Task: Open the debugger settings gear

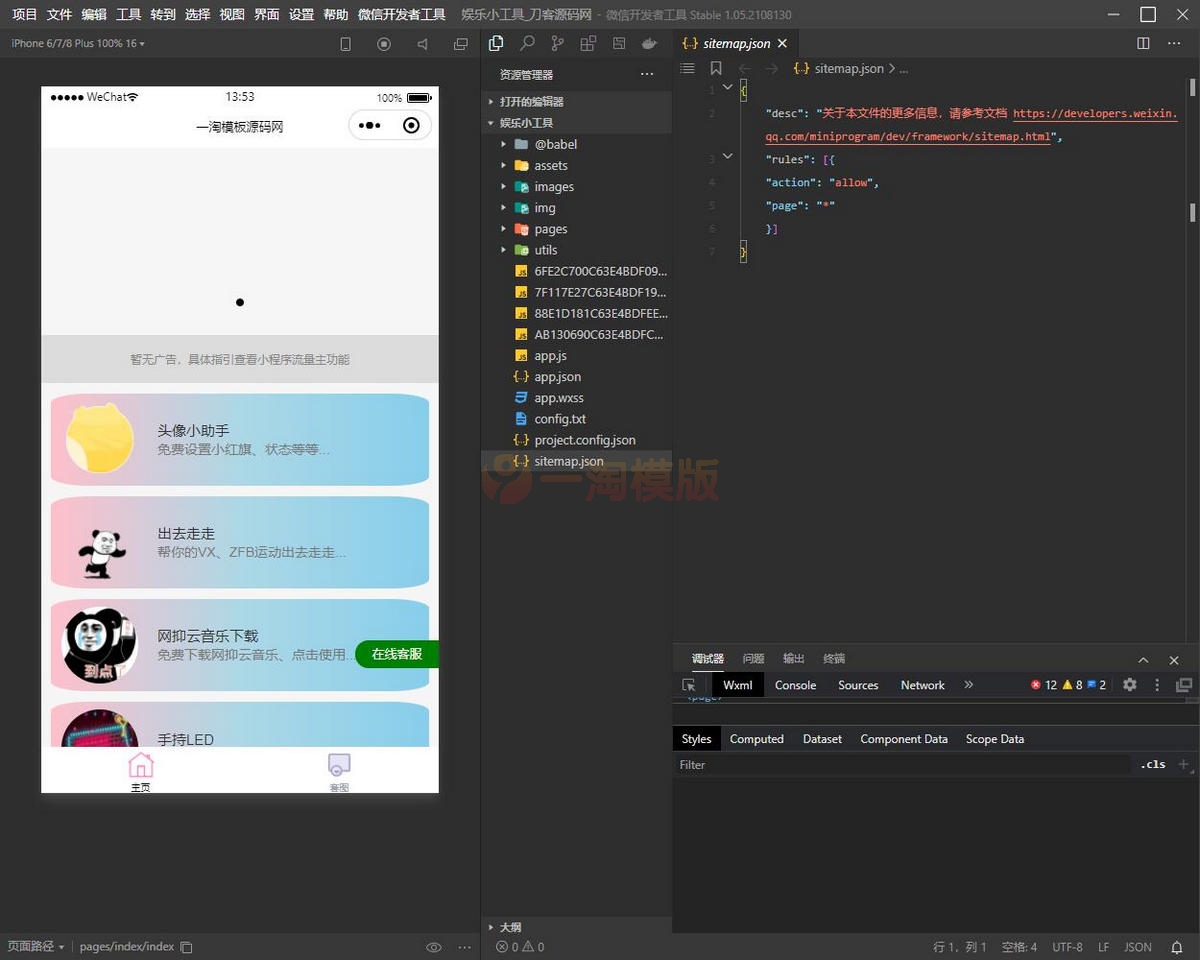Action: click(1130, 685)
